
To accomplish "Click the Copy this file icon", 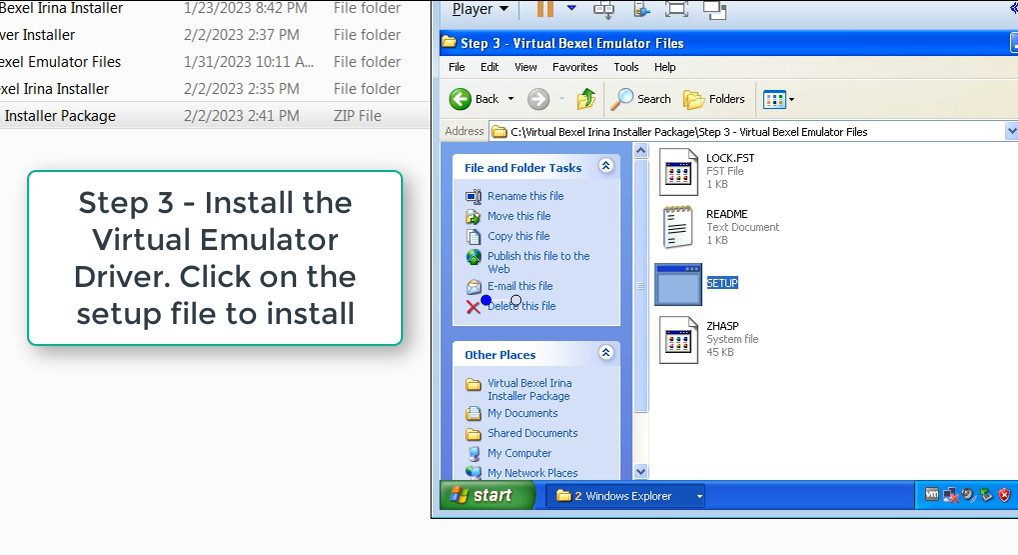I will [x=473, y=236].
